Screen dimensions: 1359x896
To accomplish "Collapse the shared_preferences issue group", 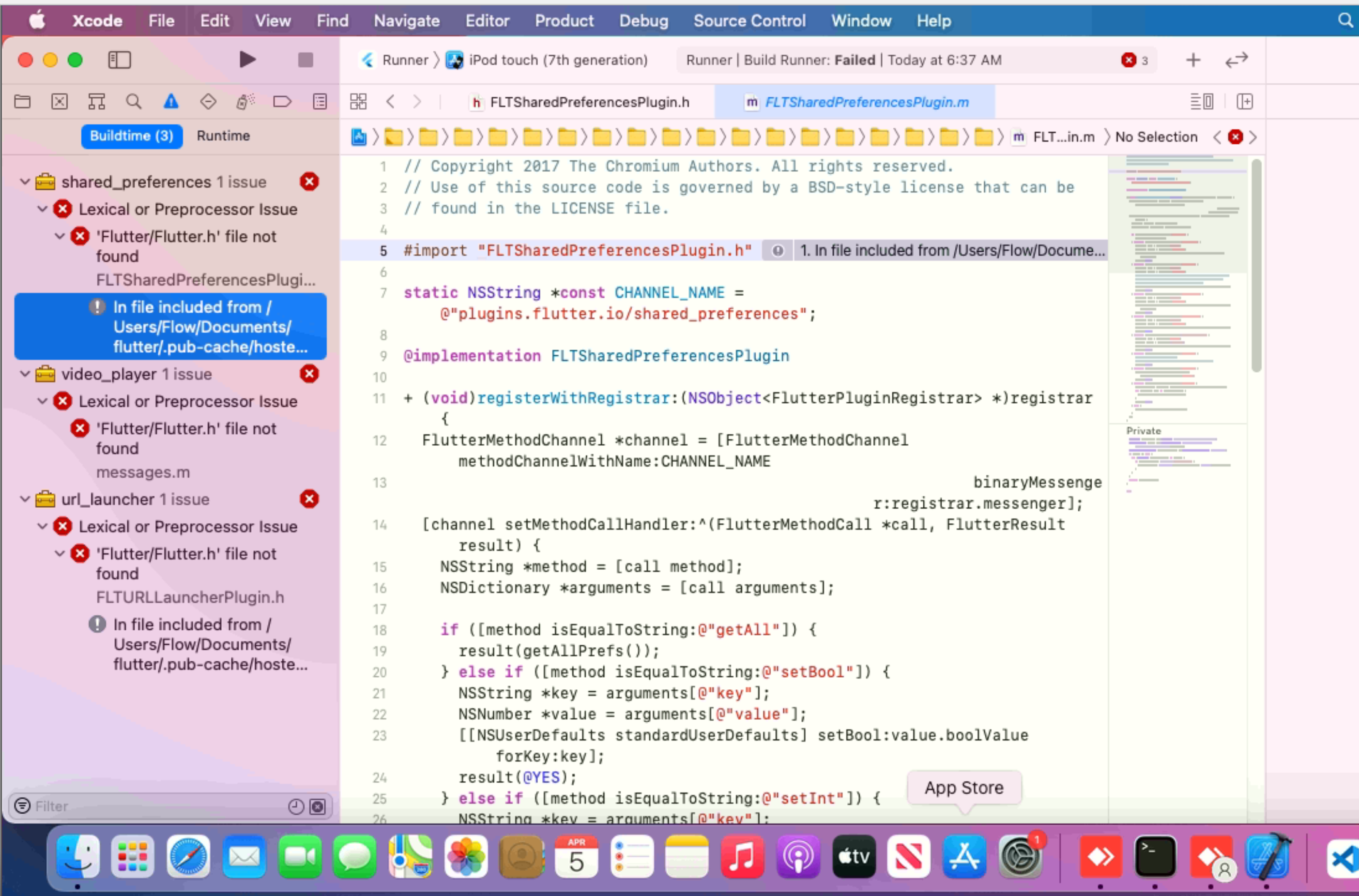I will point(25,182).
